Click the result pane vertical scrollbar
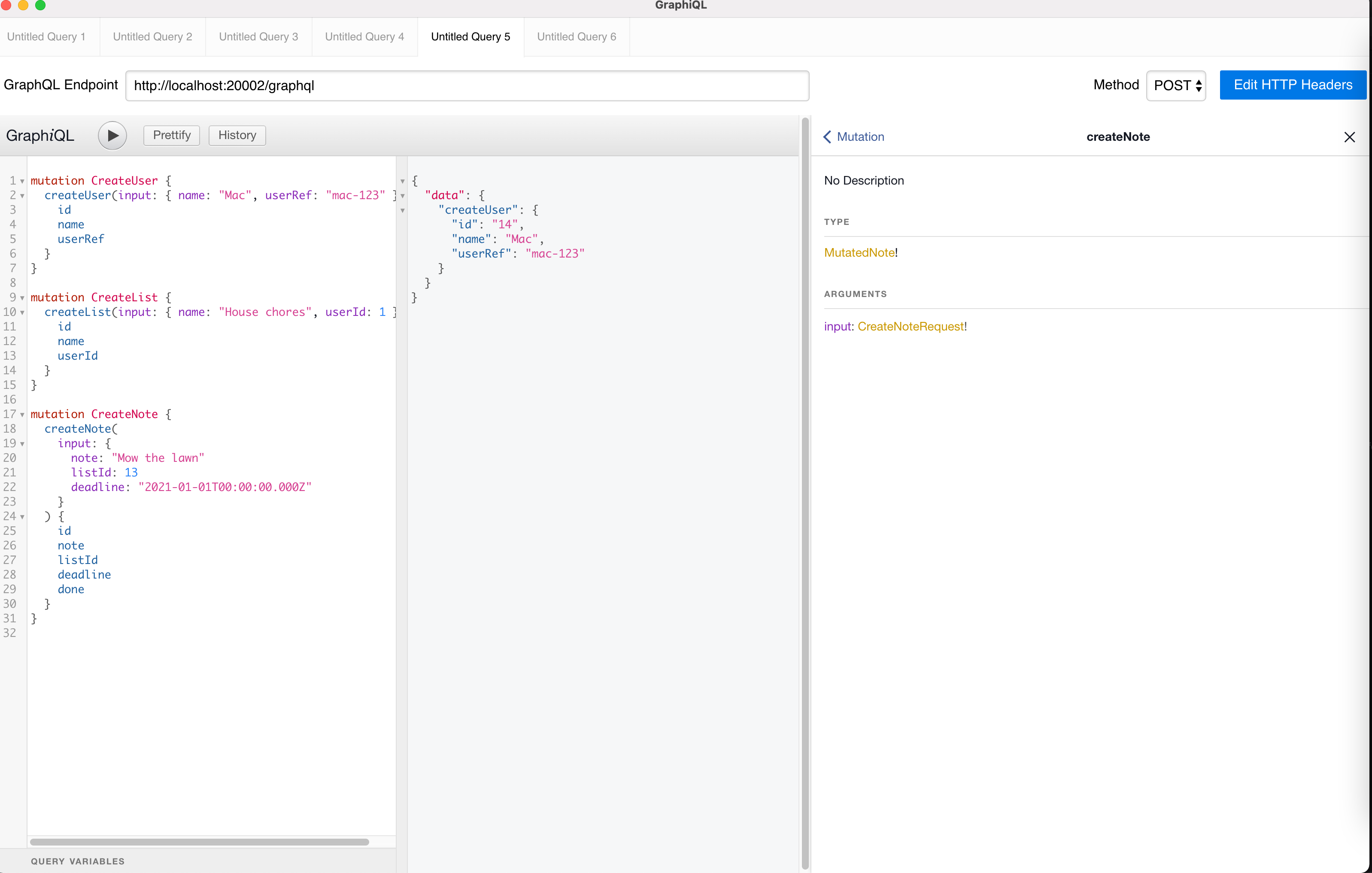This screenshot has height=873, width=1372. point(805,493)
